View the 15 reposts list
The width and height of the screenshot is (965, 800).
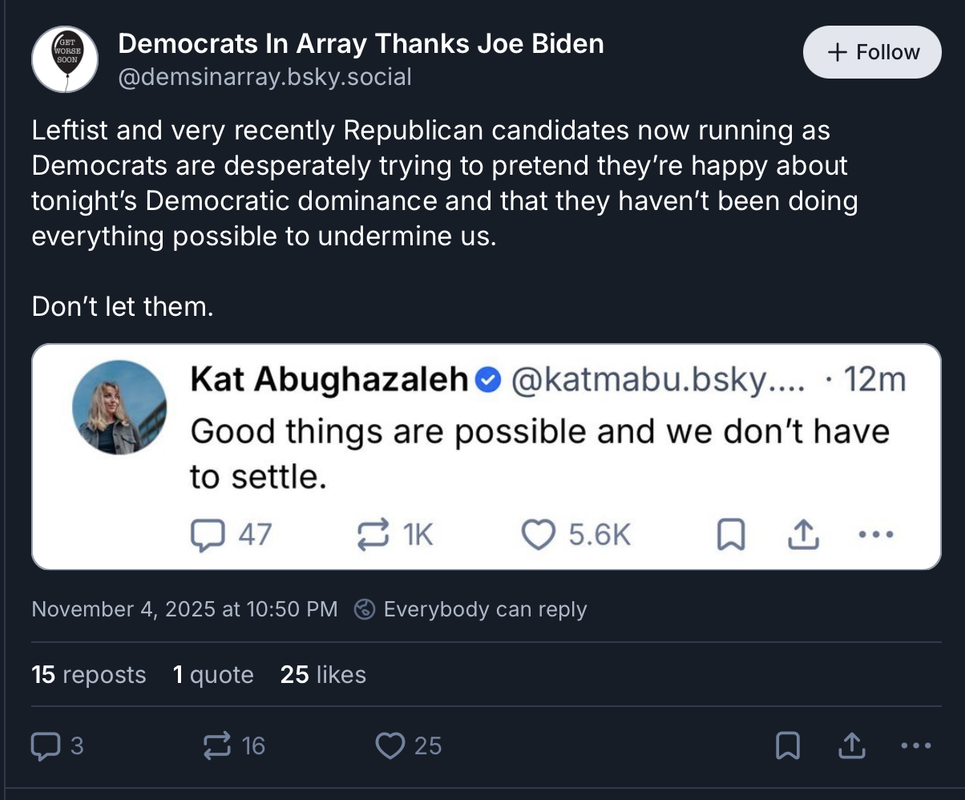coord(89,675)
